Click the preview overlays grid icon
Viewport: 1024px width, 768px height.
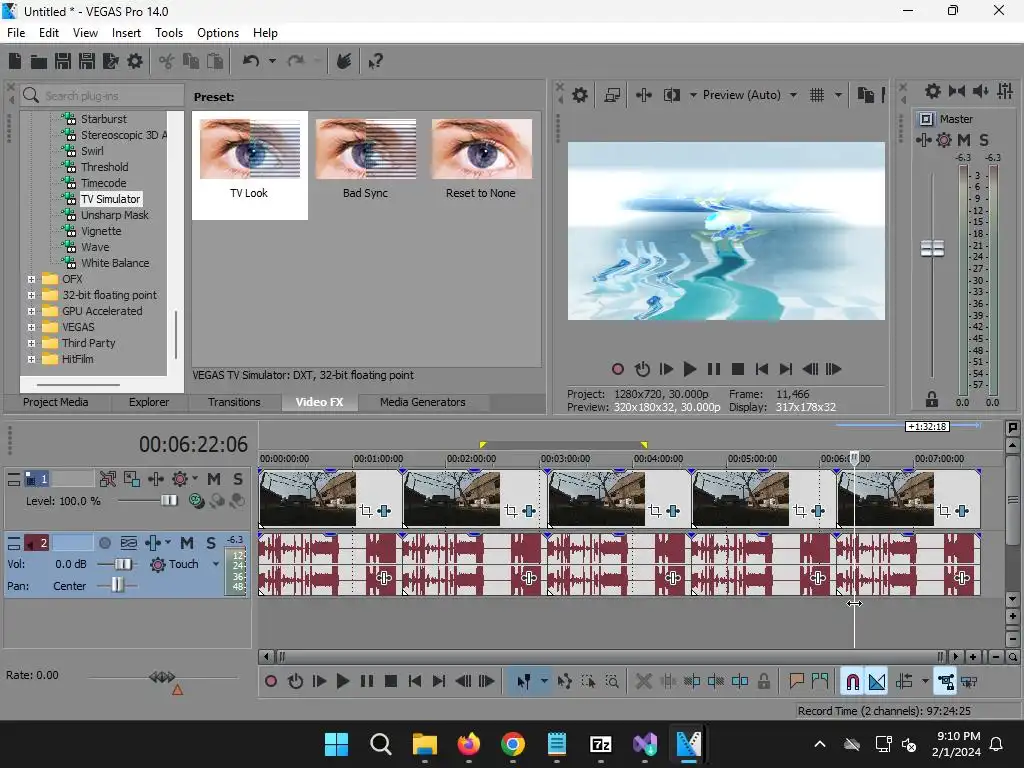816,95
